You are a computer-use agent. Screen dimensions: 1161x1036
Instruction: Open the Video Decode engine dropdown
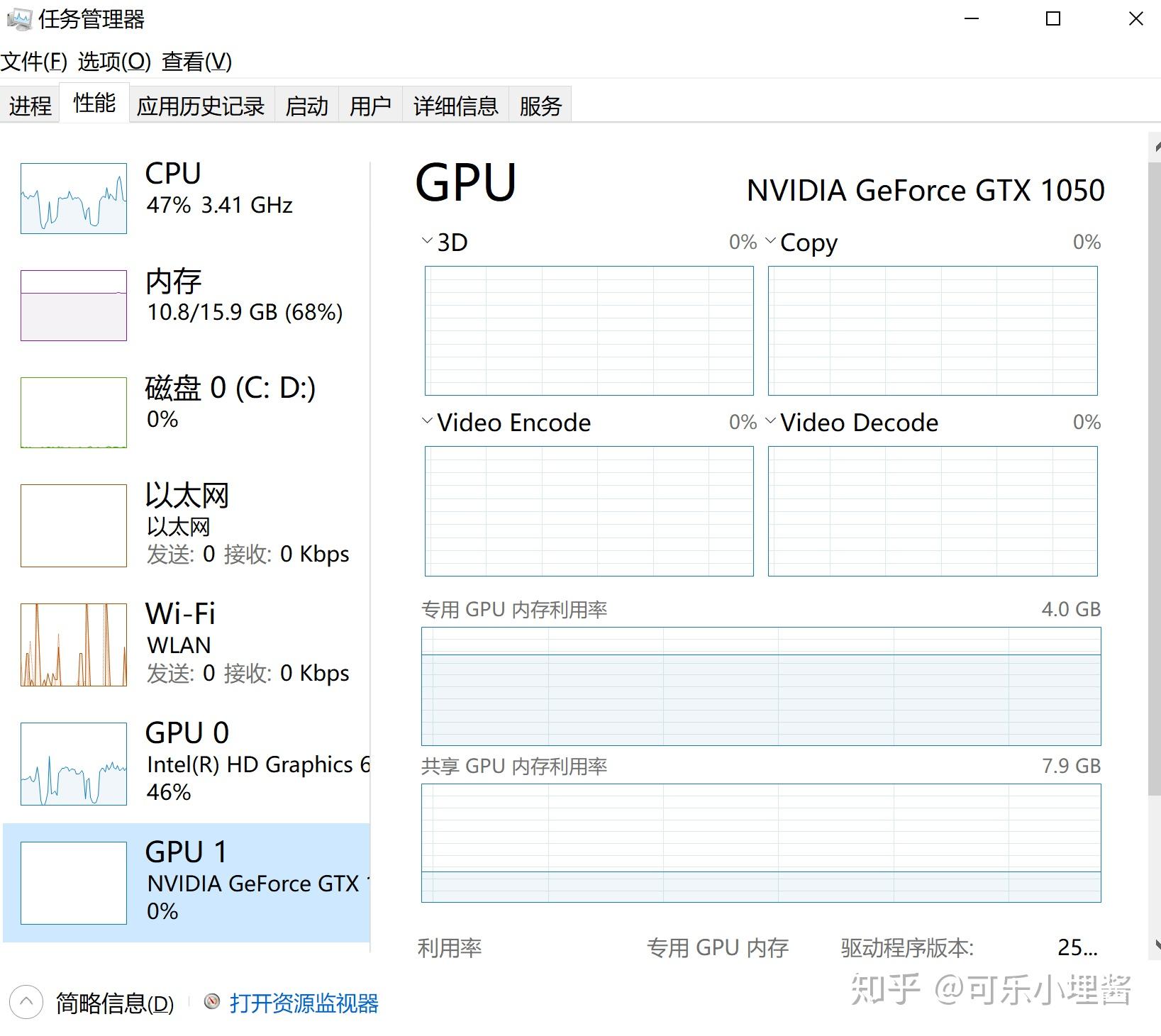(770, 421)
